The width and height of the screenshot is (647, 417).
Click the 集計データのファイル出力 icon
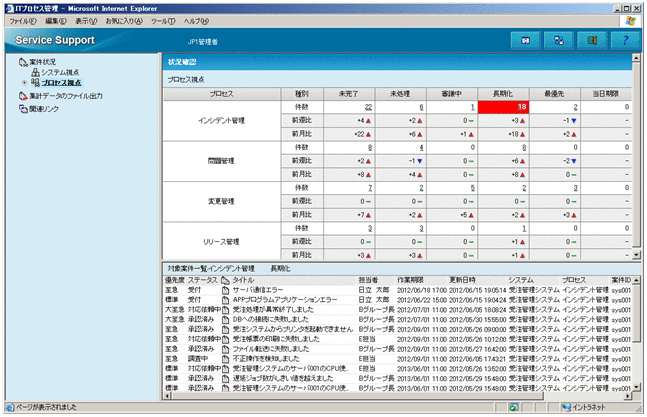coord(22,96)
